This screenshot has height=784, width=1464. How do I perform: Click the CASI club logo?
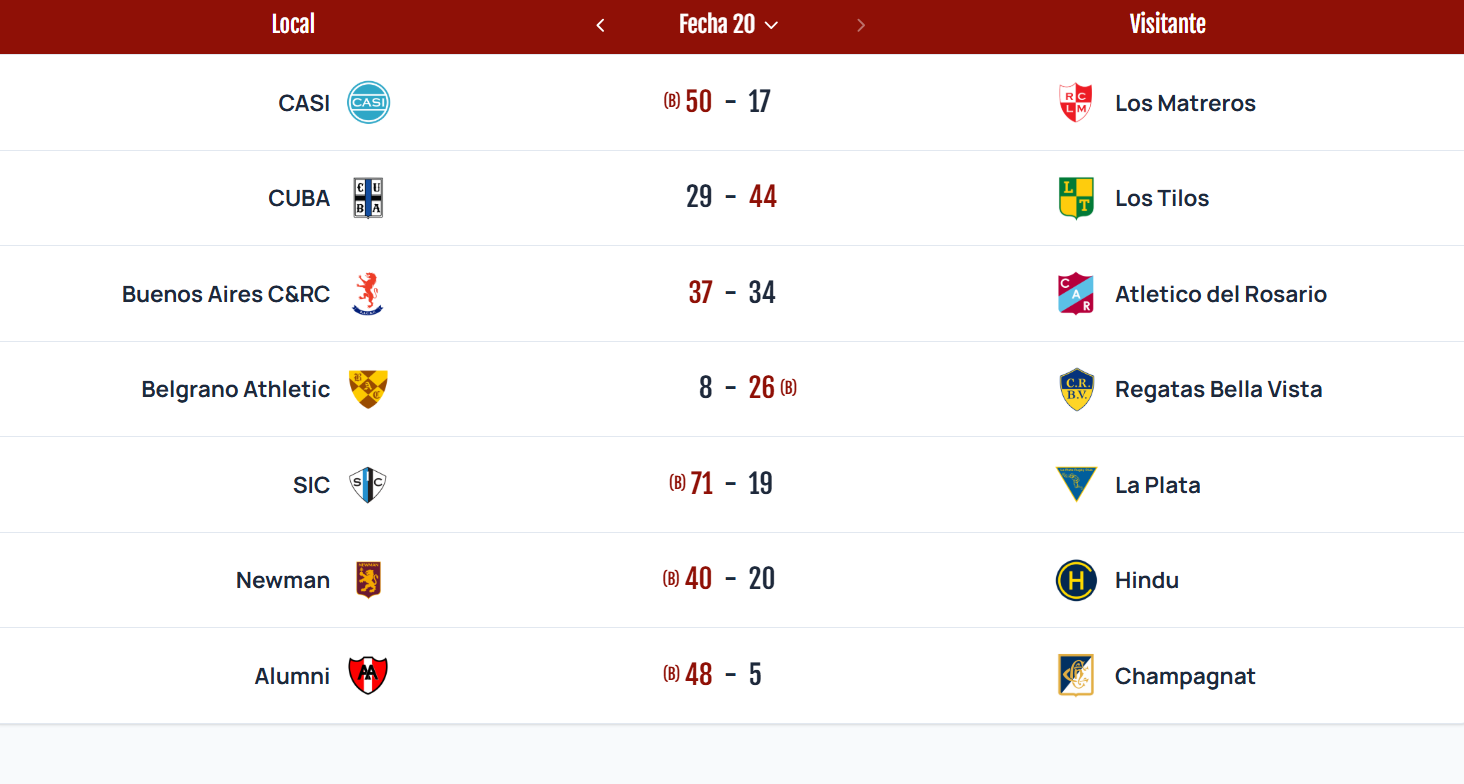[368, 103]
